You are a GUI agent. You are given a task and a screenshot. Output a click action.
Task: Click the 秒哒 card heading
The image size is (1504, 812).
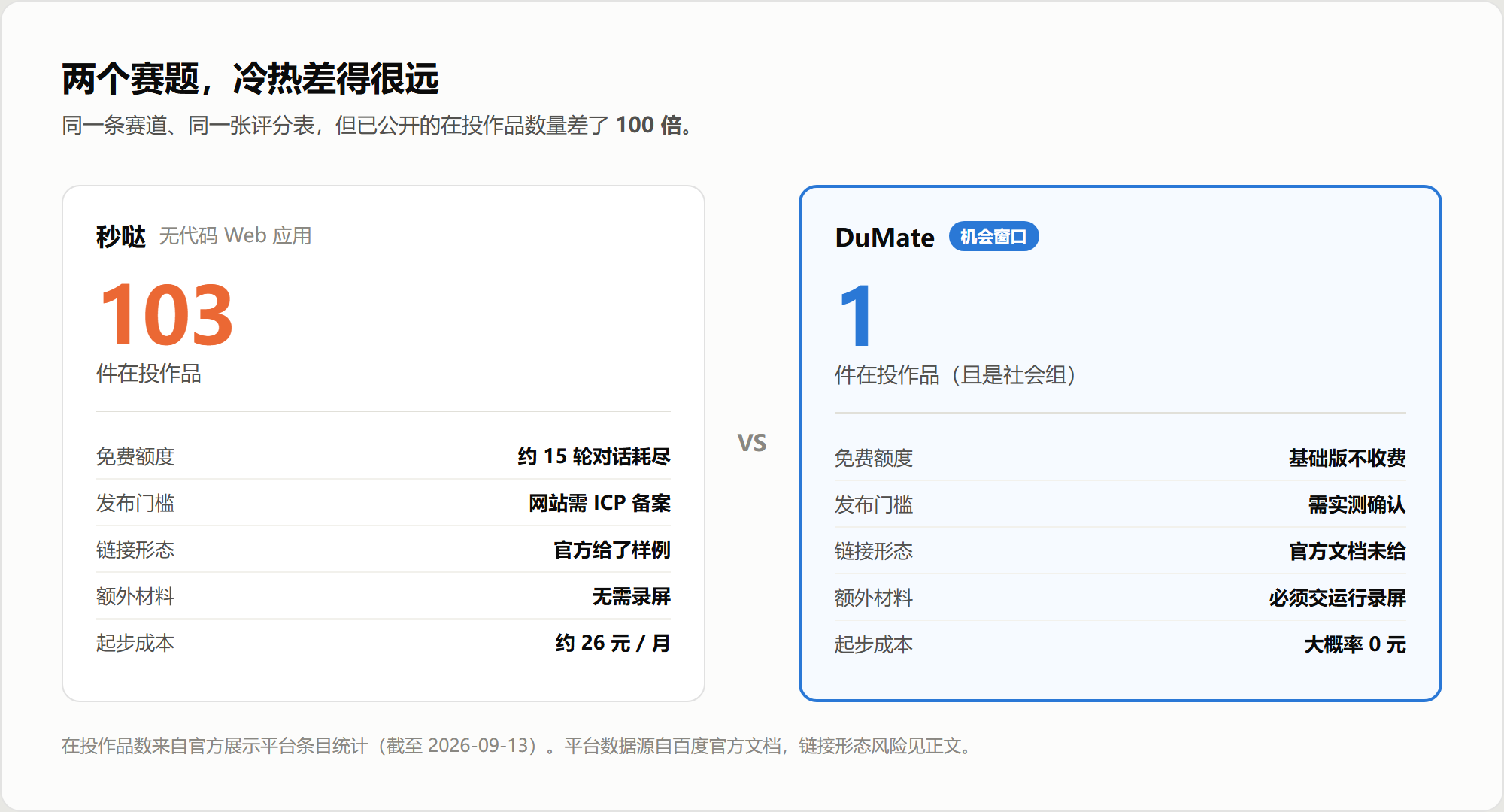121,236
